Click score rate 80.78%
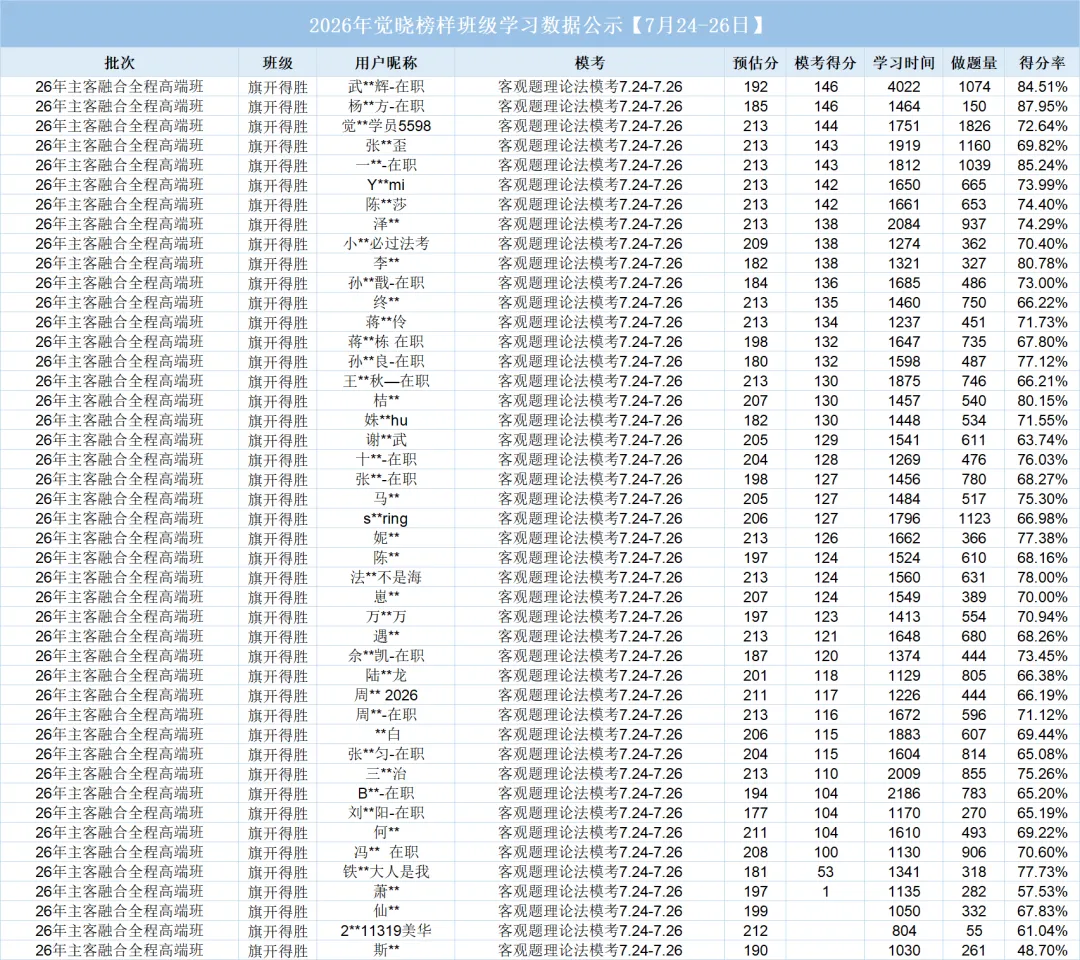This screenshot has height=960, width=1080. [x=1042, y=263]
